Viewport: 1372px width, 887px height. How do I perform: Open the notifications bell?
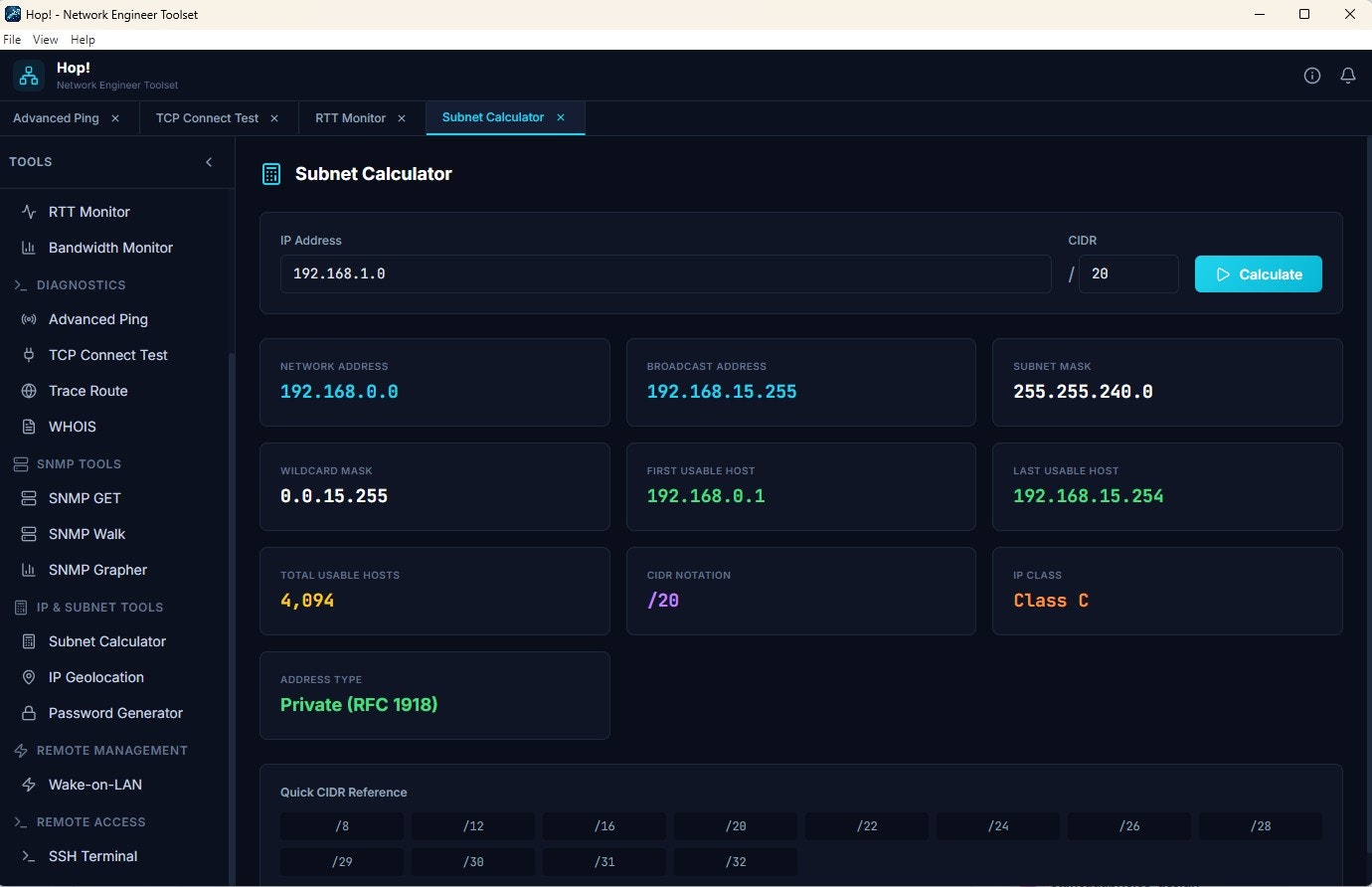(1348, 75)
